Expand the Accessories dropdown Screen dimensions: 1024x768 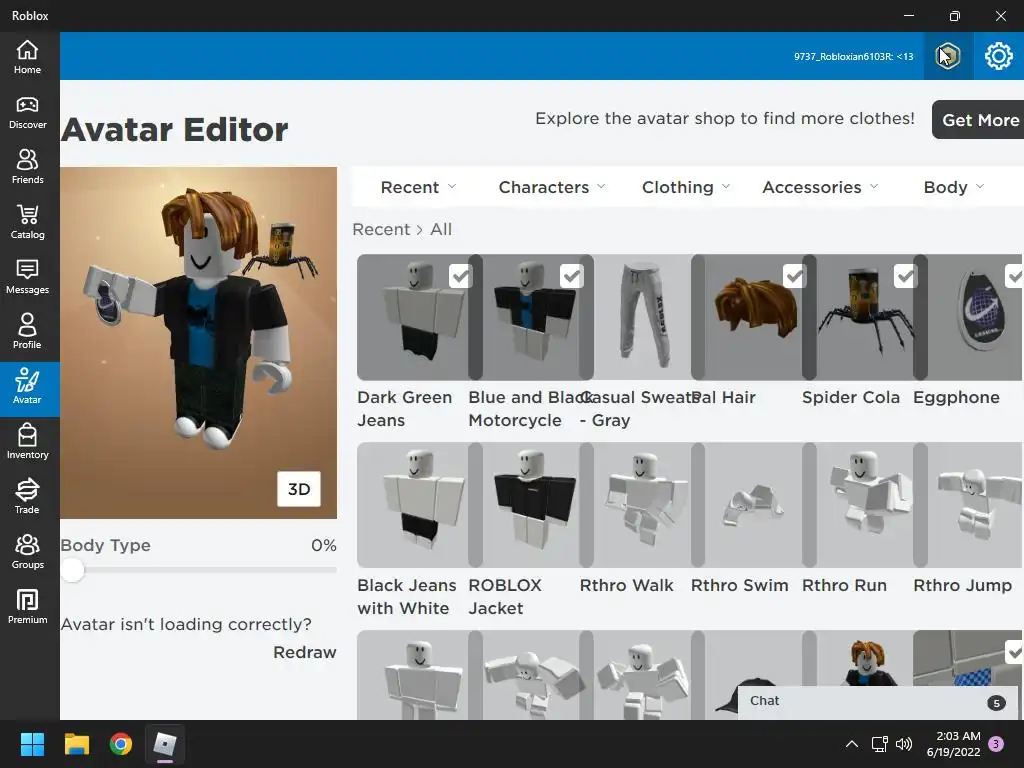pyautogui.click(x=821, y=187)
